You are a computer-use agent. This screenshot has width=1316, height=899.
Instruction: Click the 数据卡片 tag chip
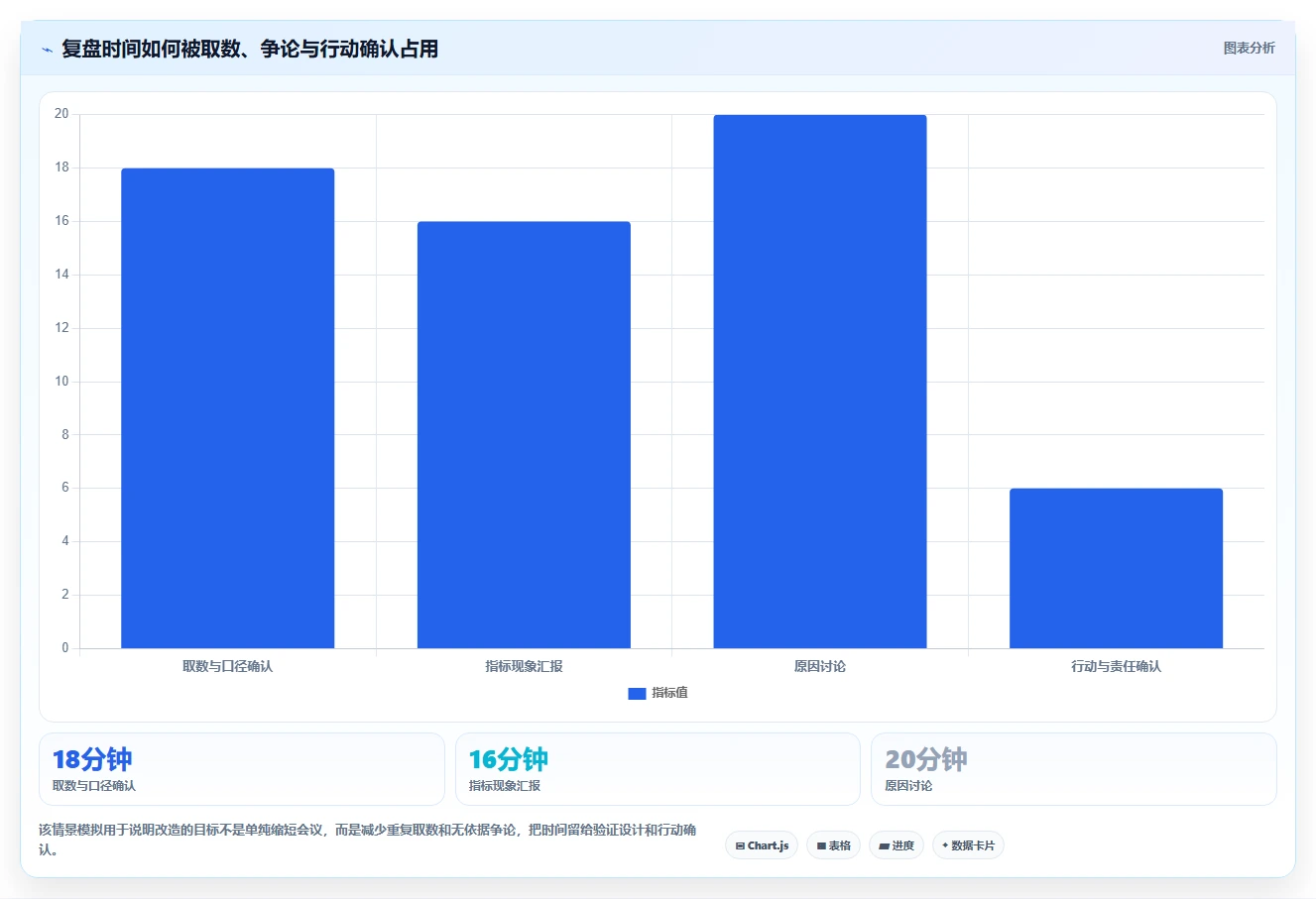click(968, 845)
